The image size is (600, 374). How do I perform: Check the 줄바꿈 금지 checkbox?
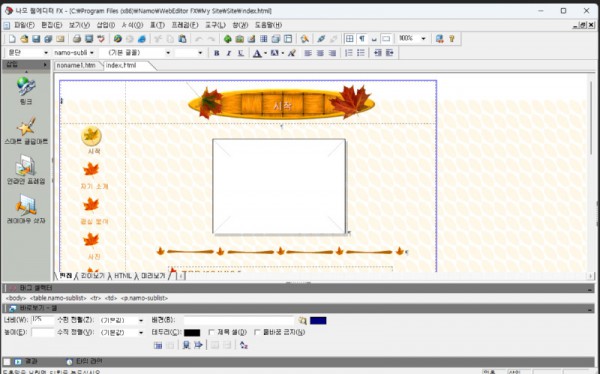pyautogui.click(x=257, y=332)
